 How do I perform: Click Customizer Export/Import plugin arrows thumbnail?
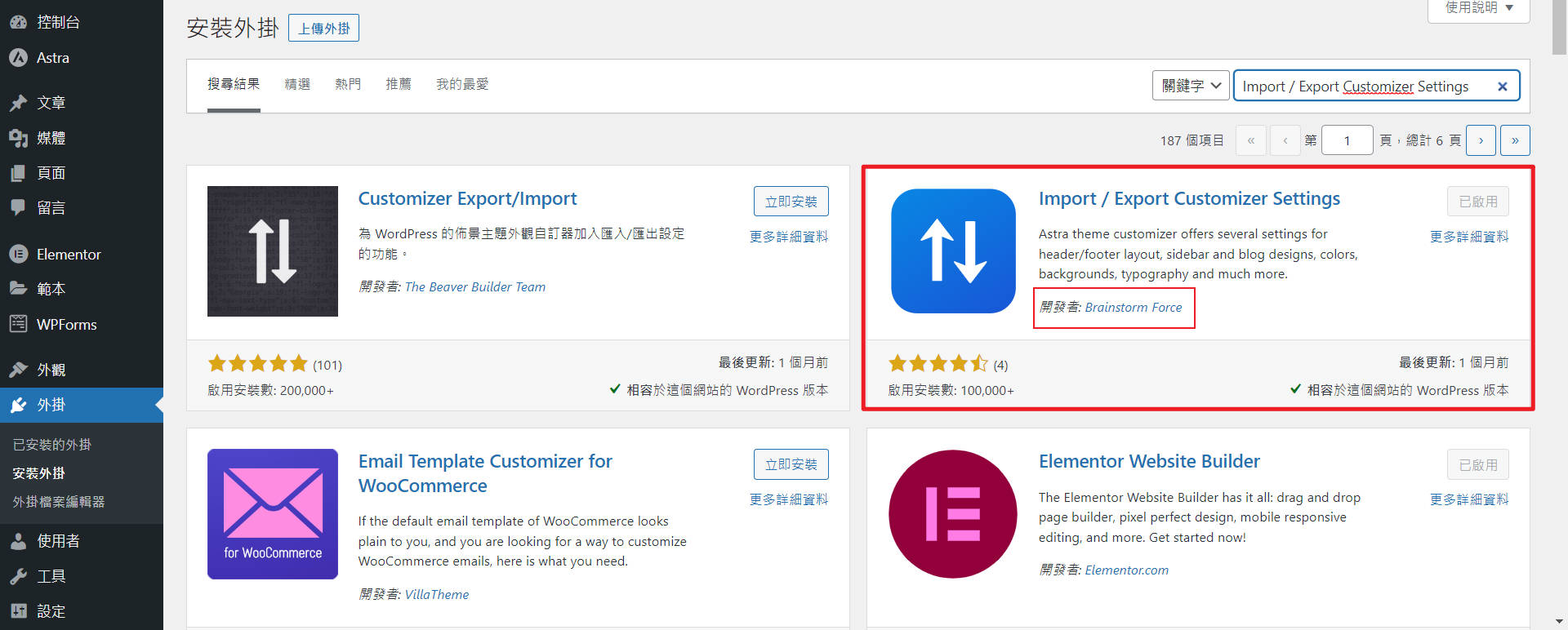point(273,251)
